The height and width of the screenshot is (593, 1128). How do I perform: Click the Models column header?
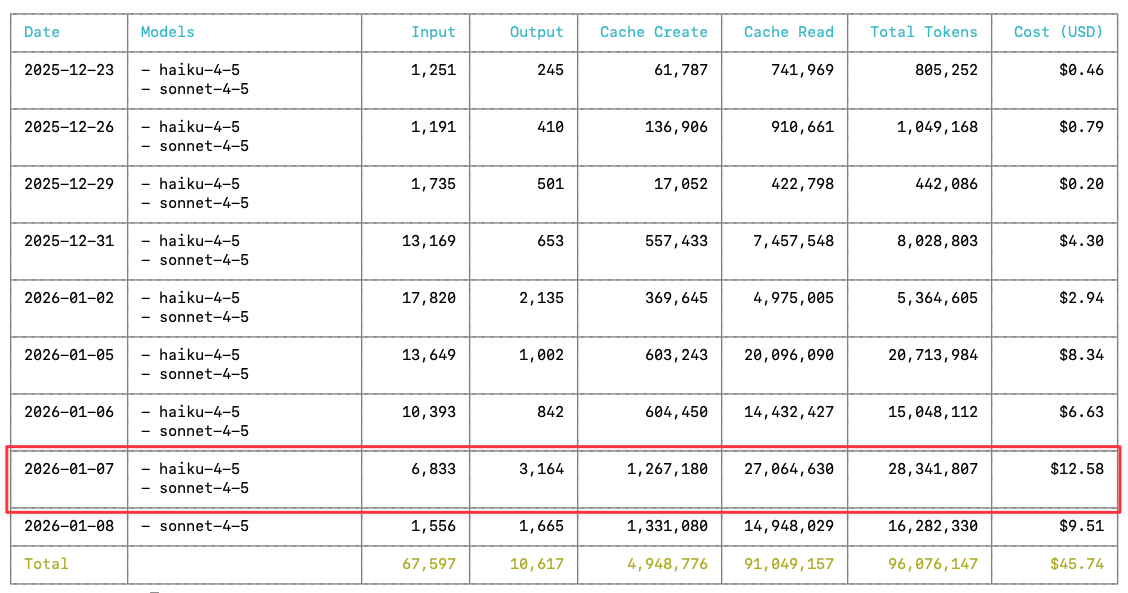[x=167, y=32]
